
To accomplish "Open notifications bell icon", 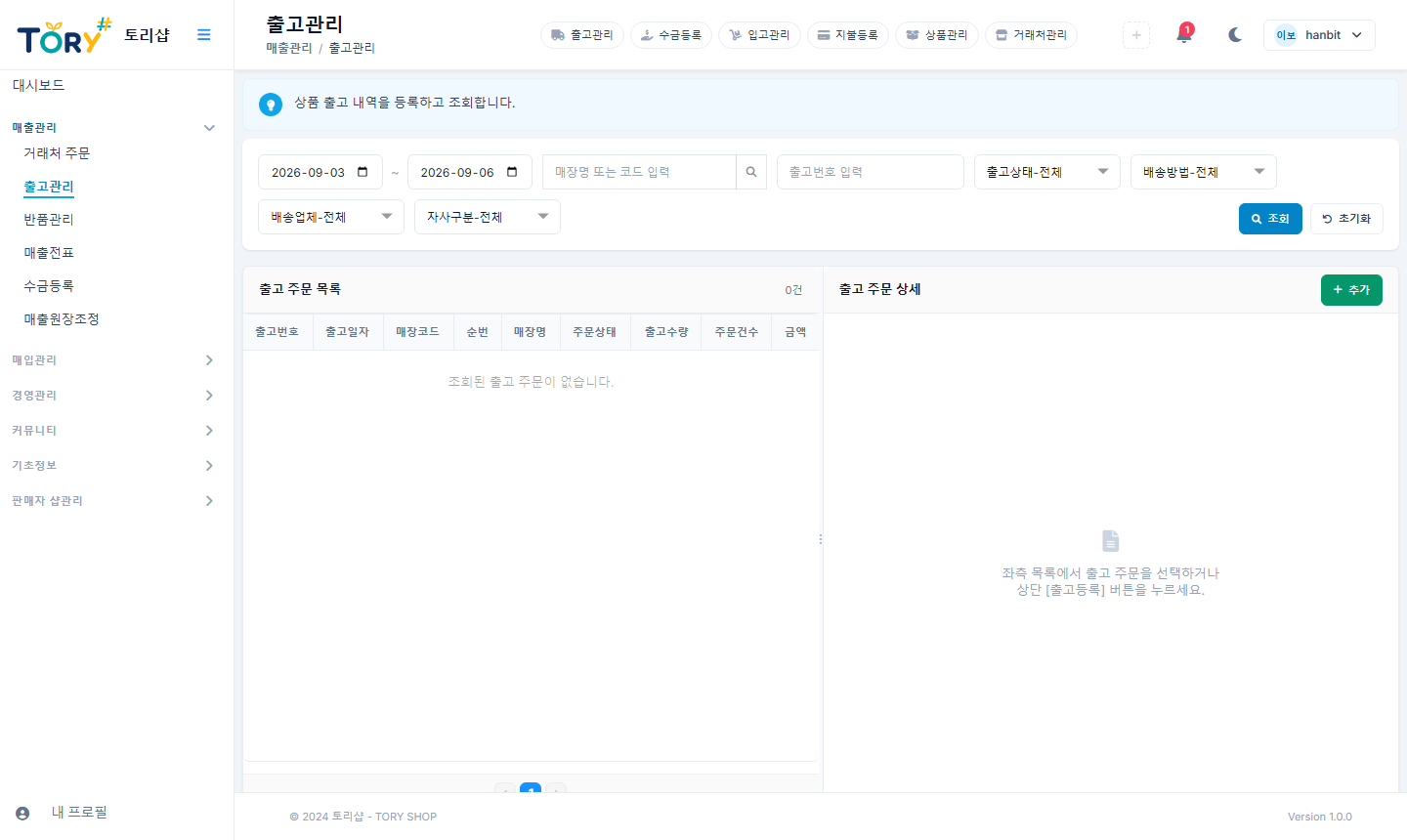I will [x=1184, y=34].
